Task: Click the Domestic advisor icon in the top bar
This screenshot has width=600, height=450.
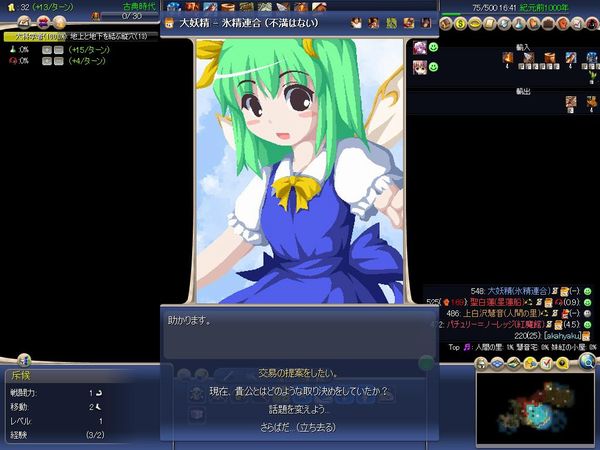Action: pyautogui.click(x=446, y=22)
